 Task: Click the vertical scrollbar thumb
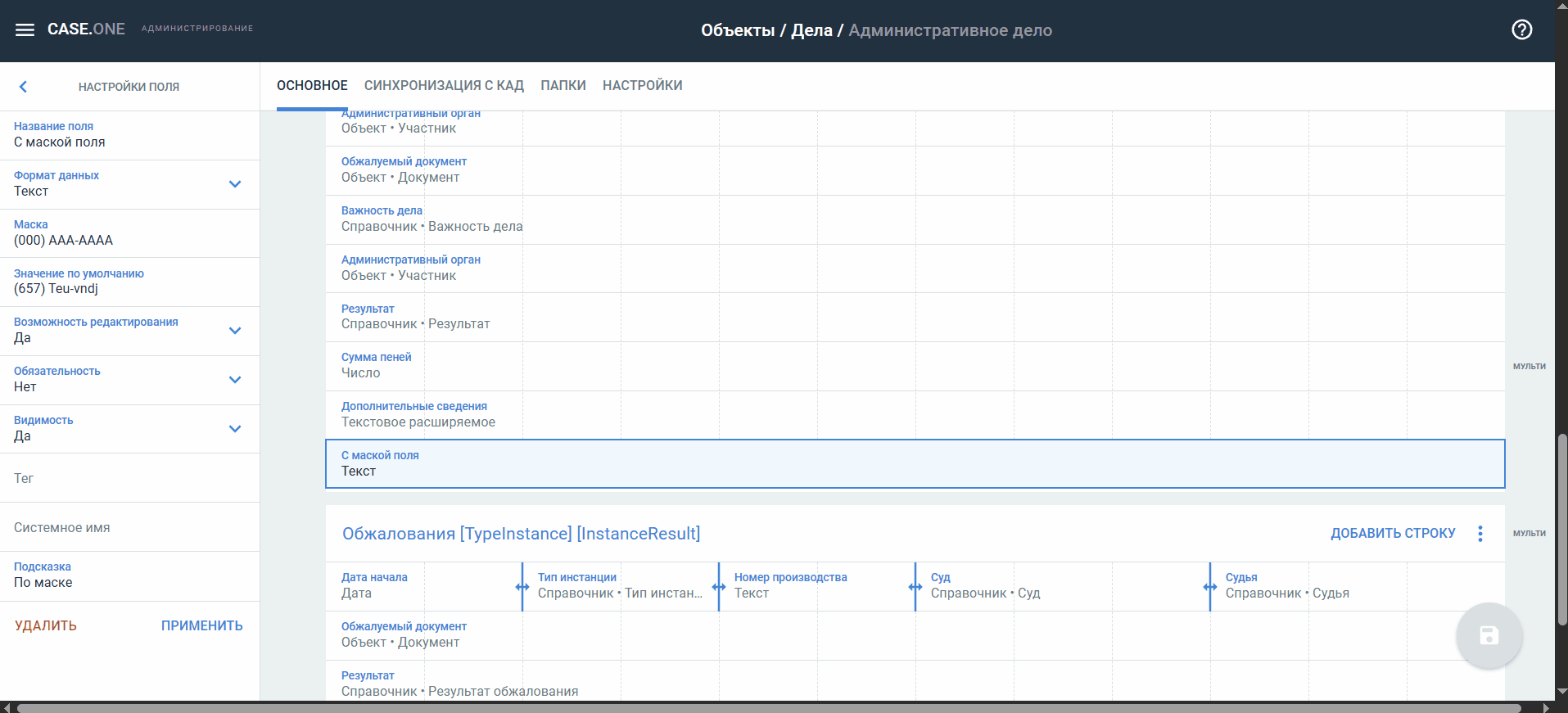(x=1562, y=530)
